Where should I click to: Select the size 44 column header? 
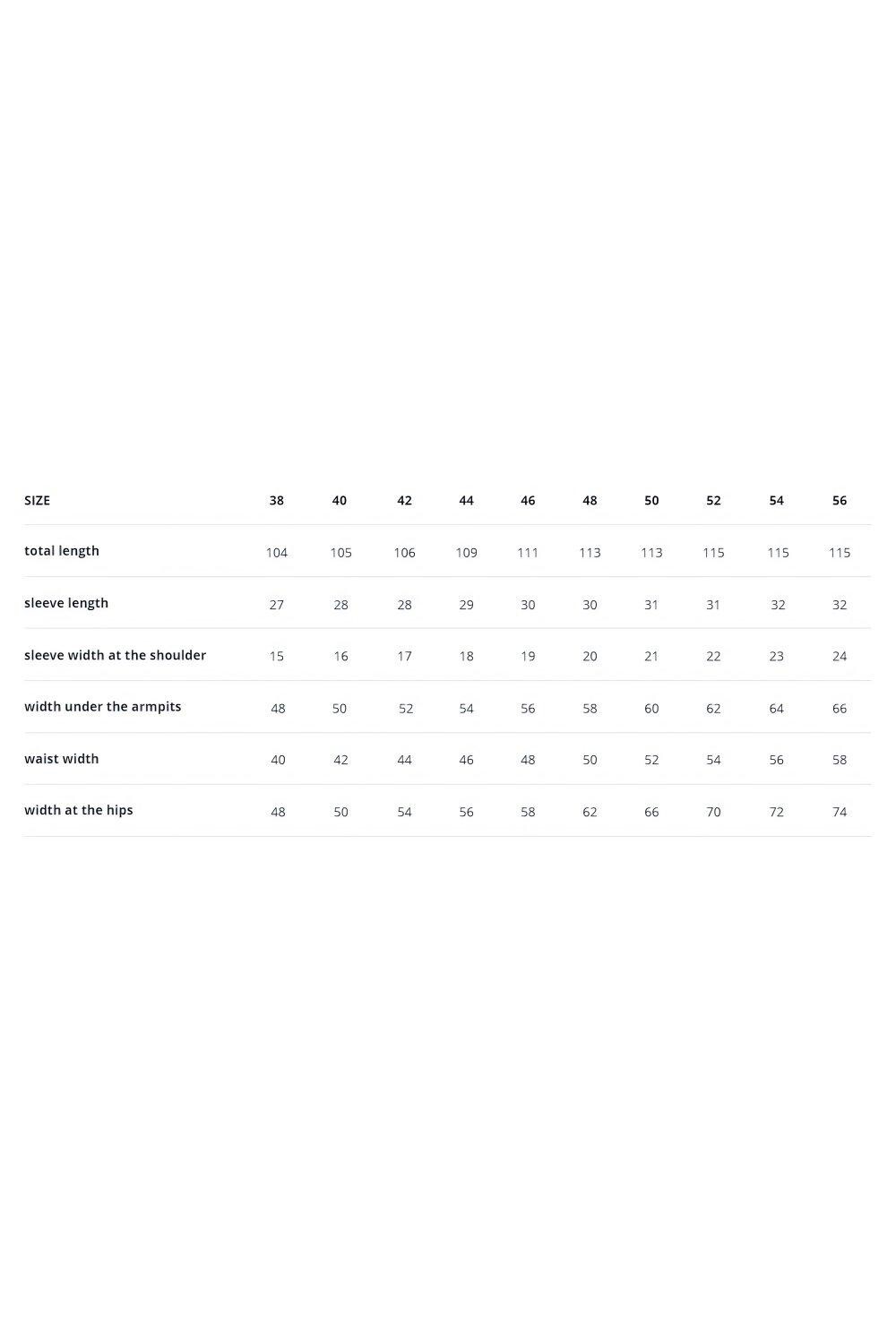[466, 501]
